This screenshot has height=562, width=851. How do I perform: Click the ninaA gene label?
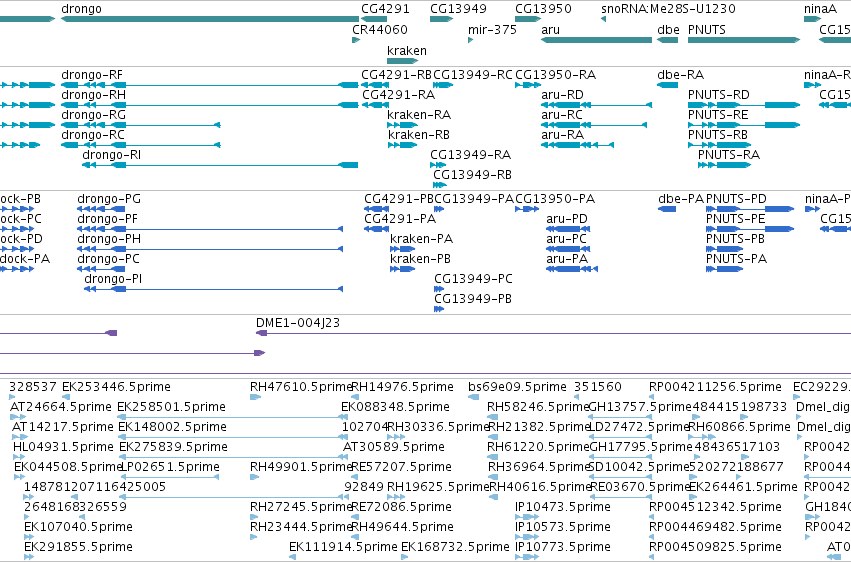[x=820, y=9]
